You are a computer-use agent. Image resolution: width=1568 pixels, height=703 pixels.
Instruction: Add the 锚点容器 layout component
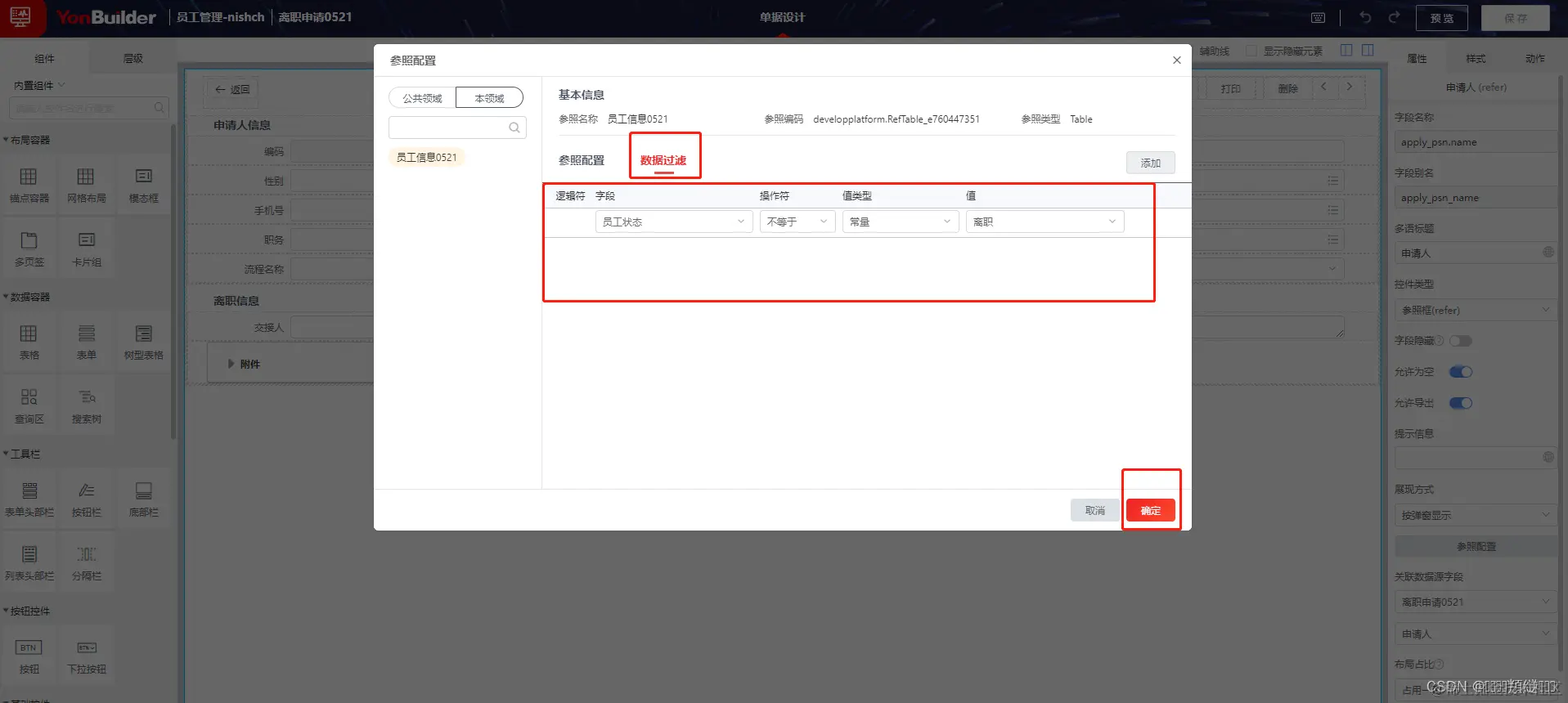(x=29, y=185)
